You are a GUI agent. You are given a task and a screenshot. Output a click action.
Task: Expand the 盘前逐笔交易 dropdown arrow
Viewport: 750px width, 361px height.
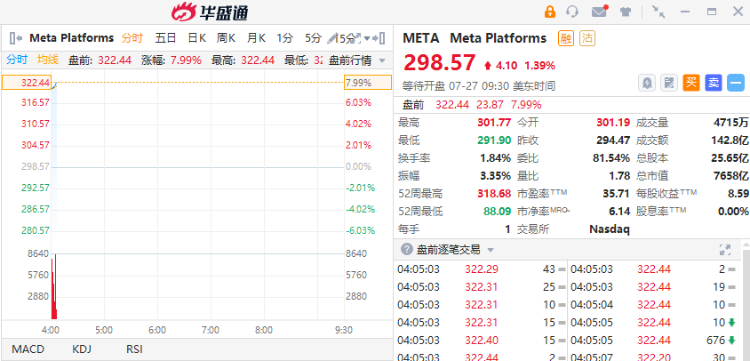tap(490, 250)
